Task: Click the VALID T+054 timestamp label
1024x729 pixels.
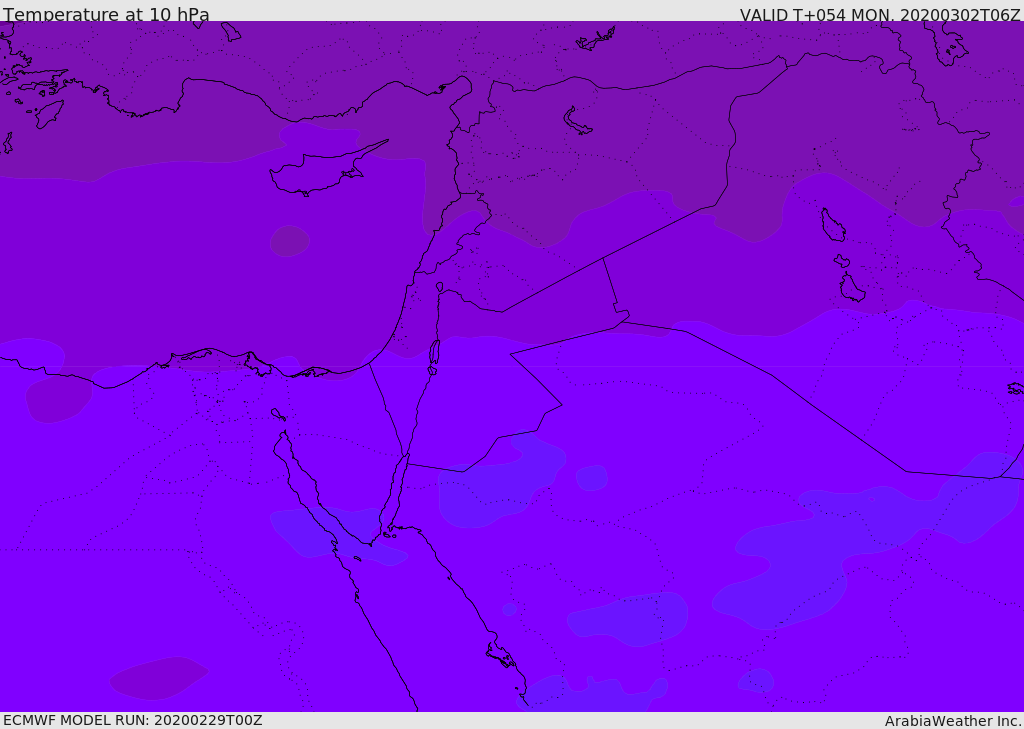Action: click(x=880, y=14)
